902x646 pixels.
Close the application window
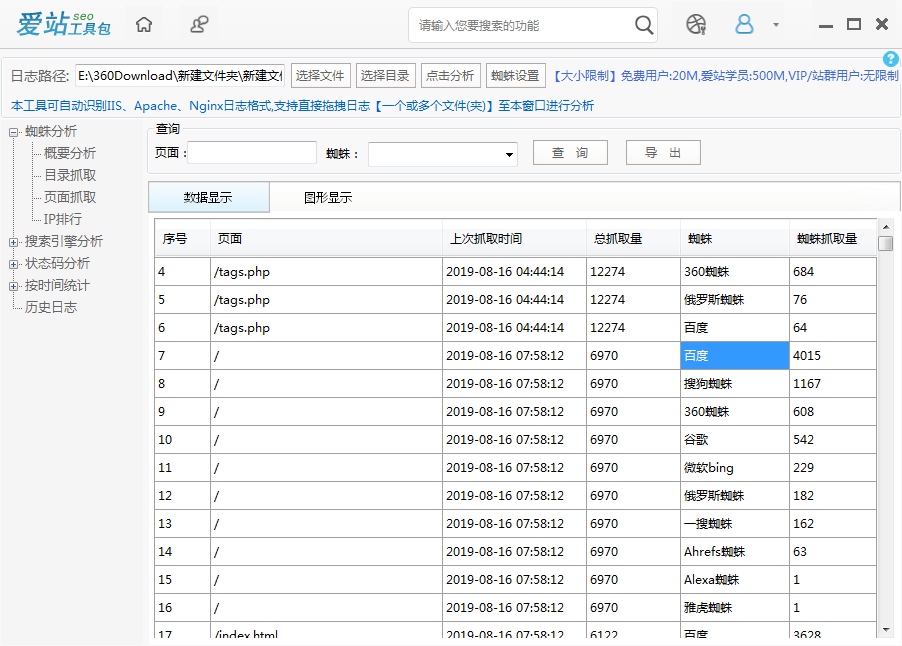[881, 24]
